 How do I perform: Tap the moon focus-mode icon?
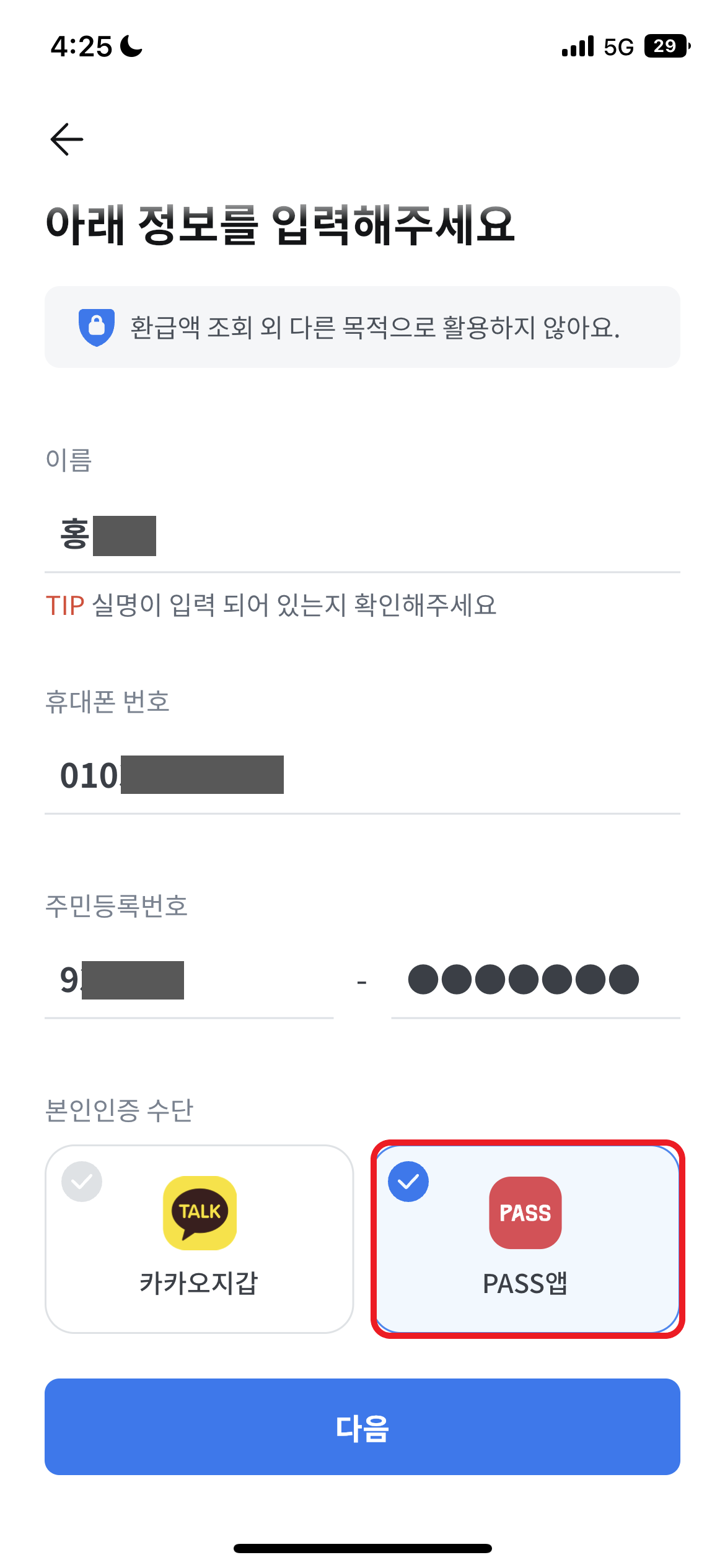[131, 46]
